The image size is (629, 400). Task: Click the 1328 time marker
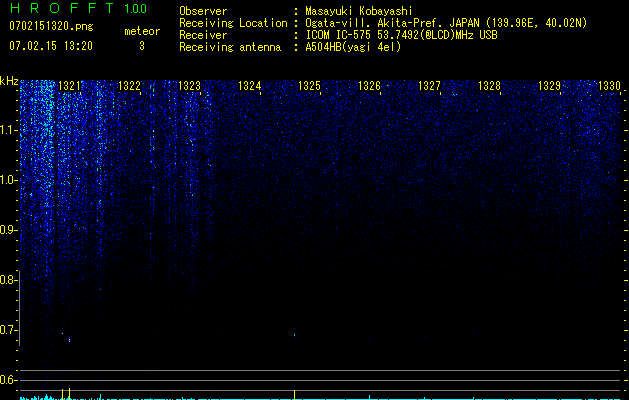click(x=489, y=86)
